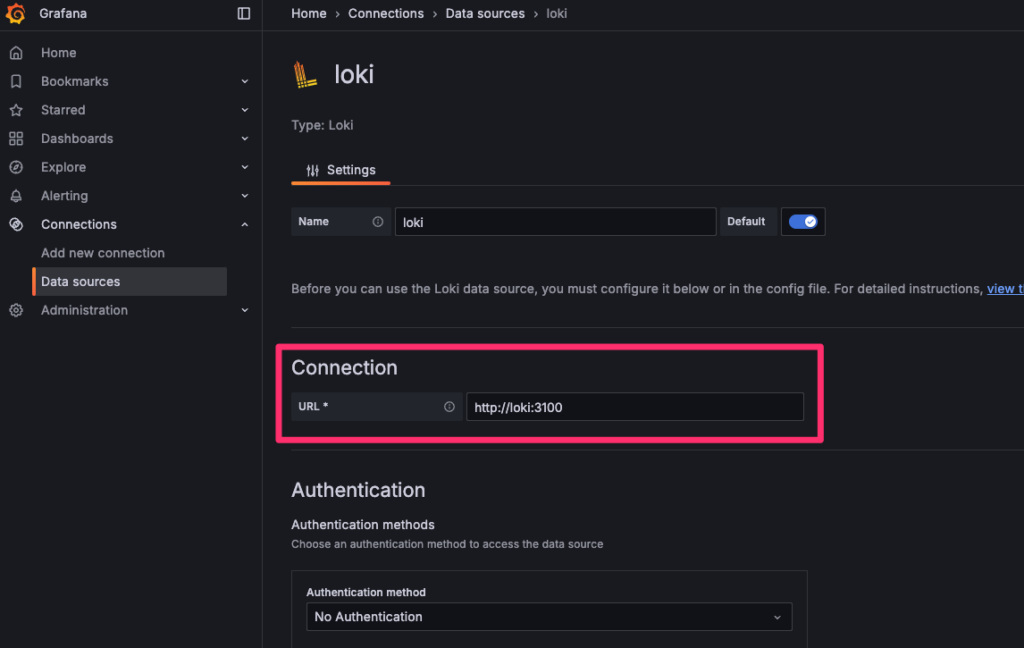The width and height of the screenshot is (1024, 648).
Task: Expand the Explore section chevron
Action: (245, 167)
